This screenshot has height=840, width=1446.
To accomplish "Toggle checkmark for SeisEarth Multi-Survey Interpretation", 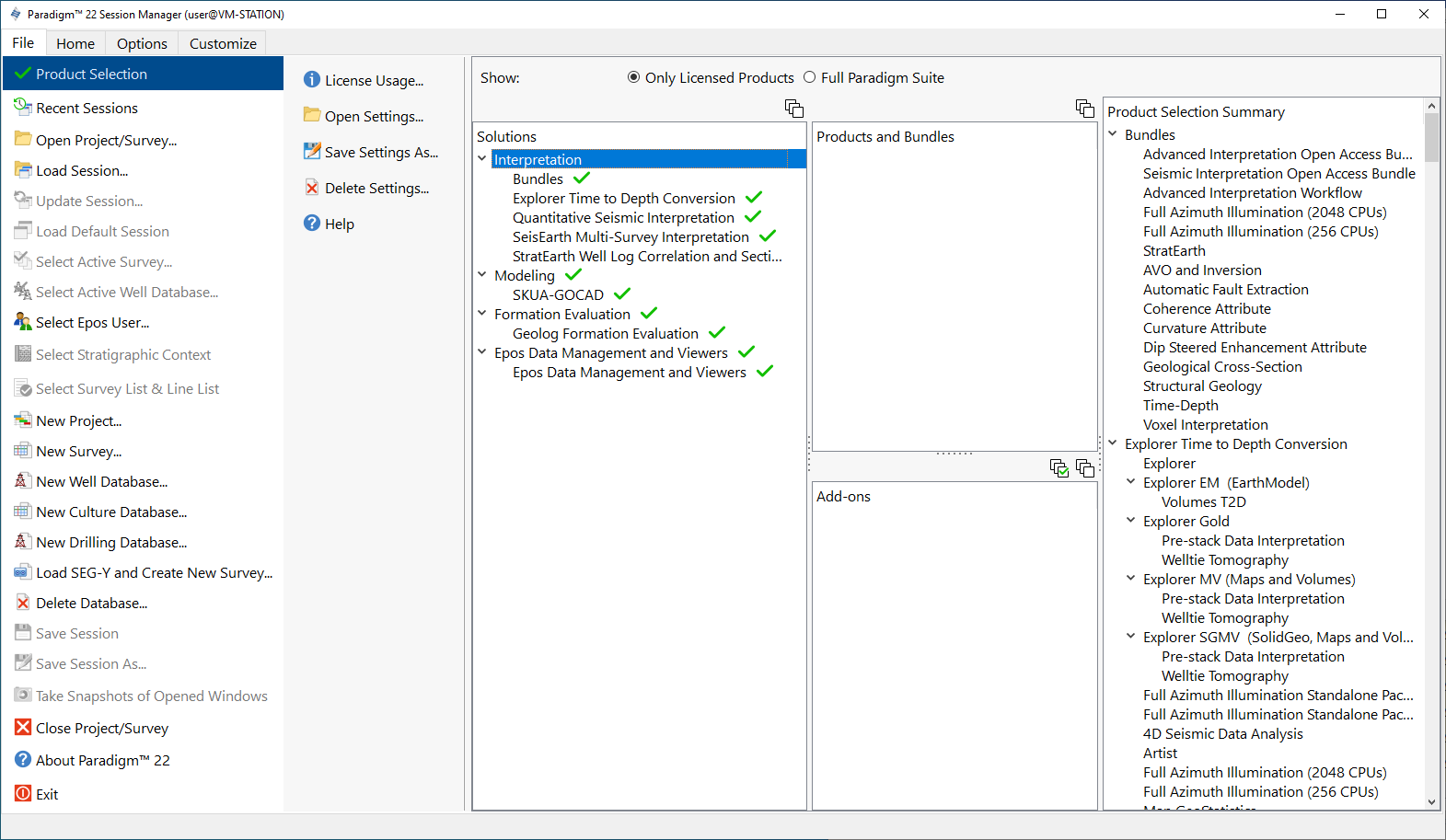I will (x=768, y=236).
